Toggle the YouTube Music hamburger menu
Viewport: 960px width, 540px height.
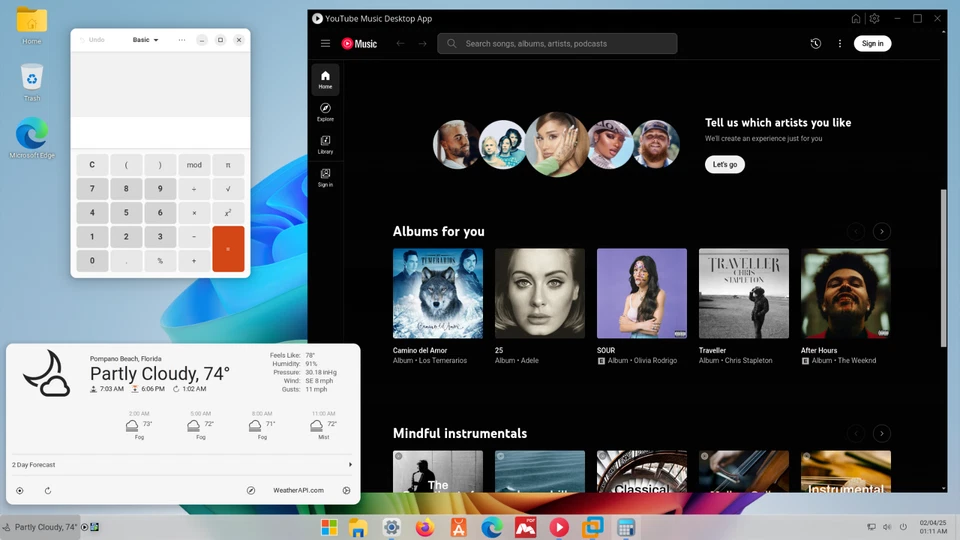(x=325, y=43)
